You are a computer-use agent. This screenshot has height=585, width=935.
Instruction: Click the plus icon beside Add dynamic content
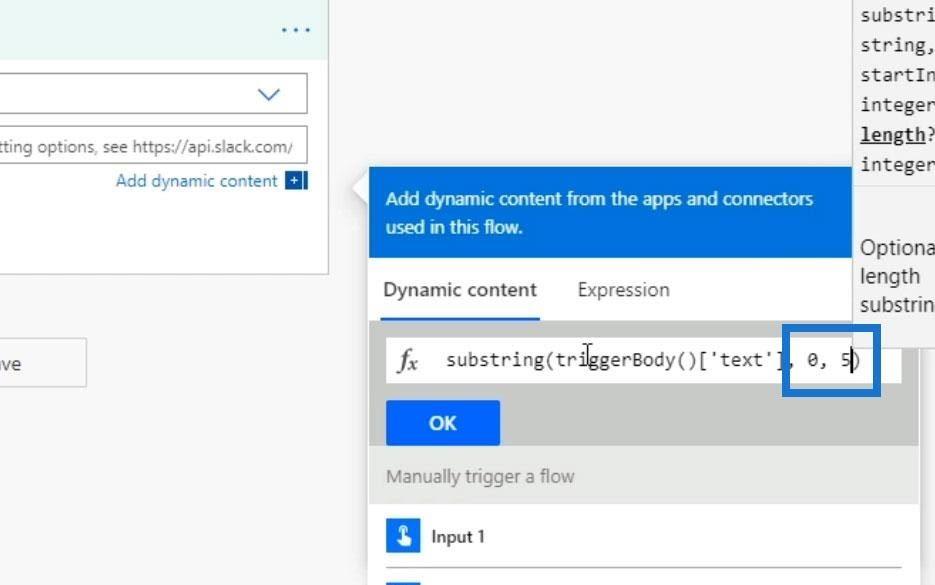tap(296, 180)
